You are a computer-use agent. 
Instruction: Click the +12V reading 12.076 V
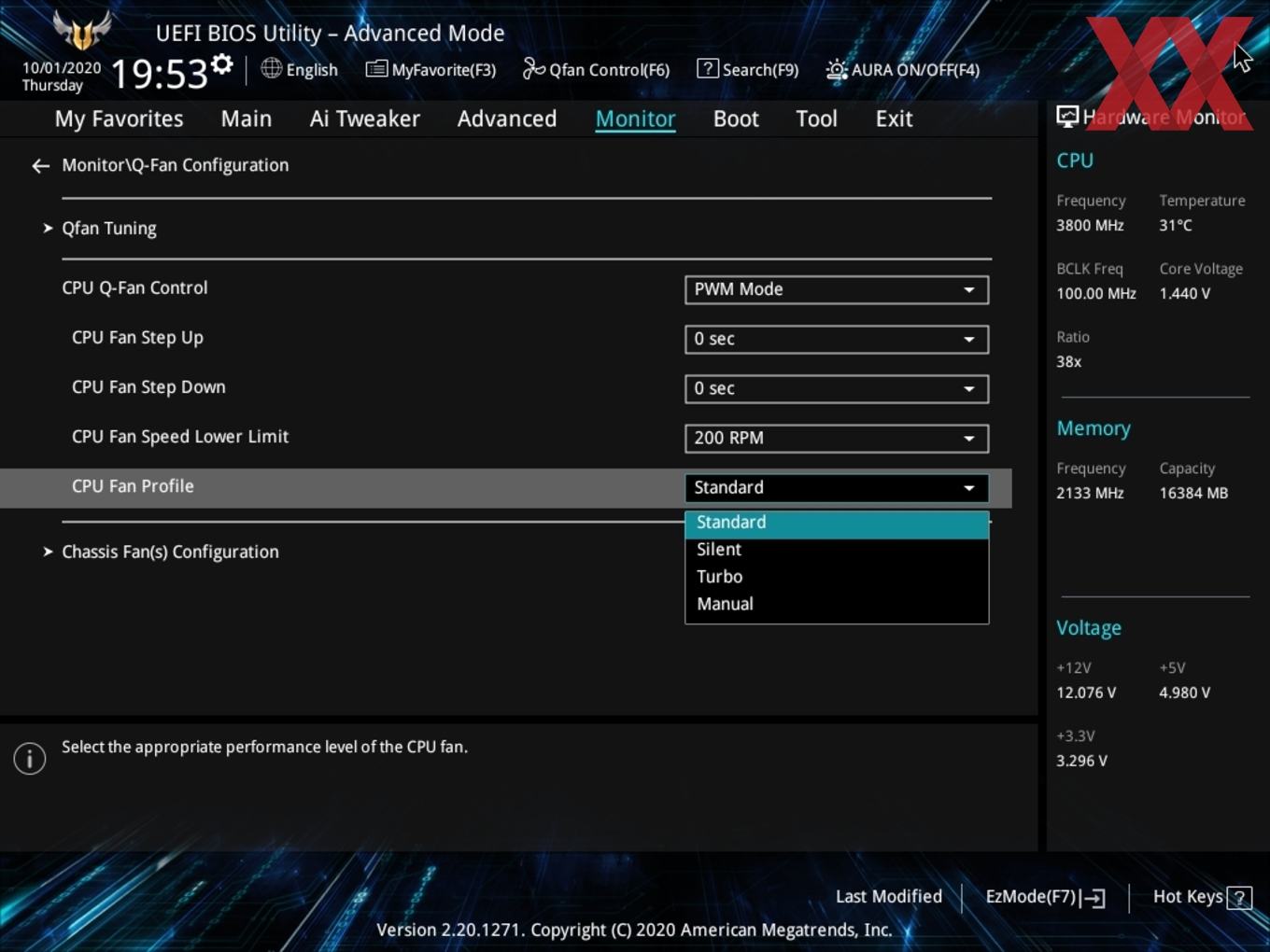1086,693
